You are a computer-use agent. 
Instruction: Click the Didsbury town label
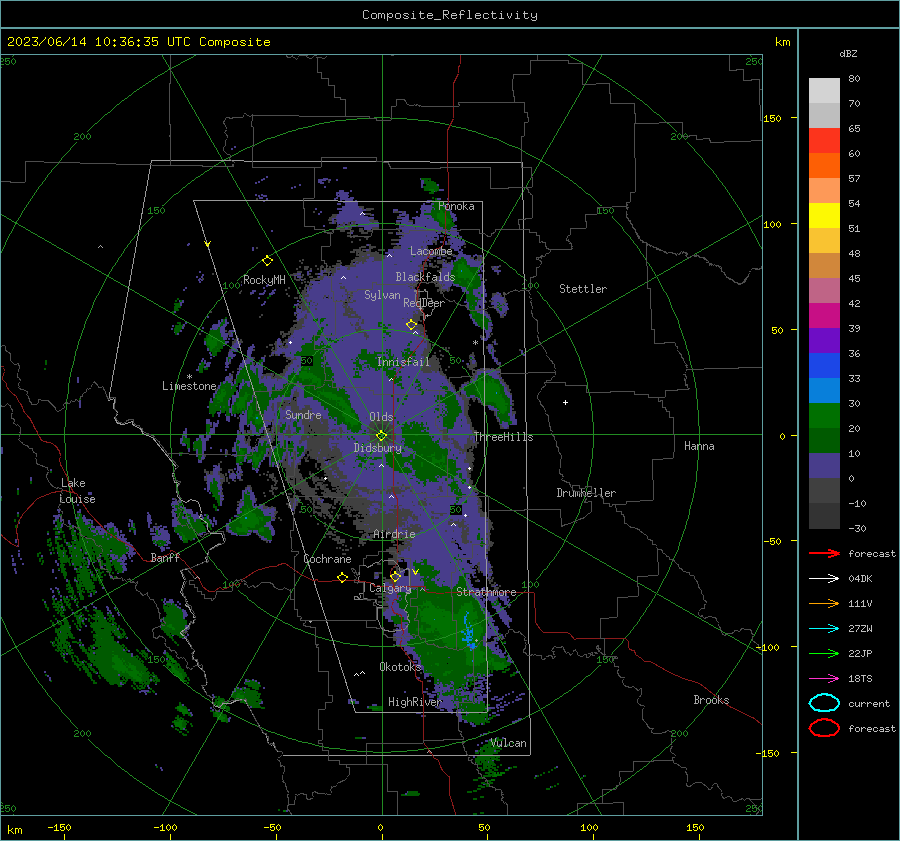(x=377, y=448)
